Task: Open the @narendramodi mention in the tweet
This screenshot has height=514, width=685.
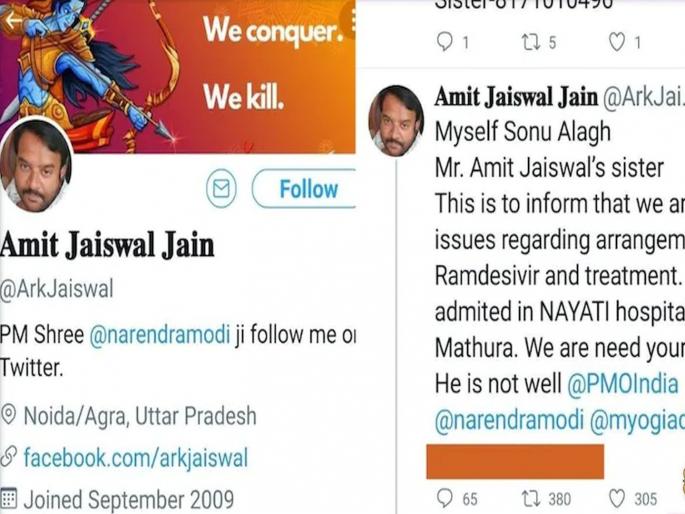Action: click(509, 420)
